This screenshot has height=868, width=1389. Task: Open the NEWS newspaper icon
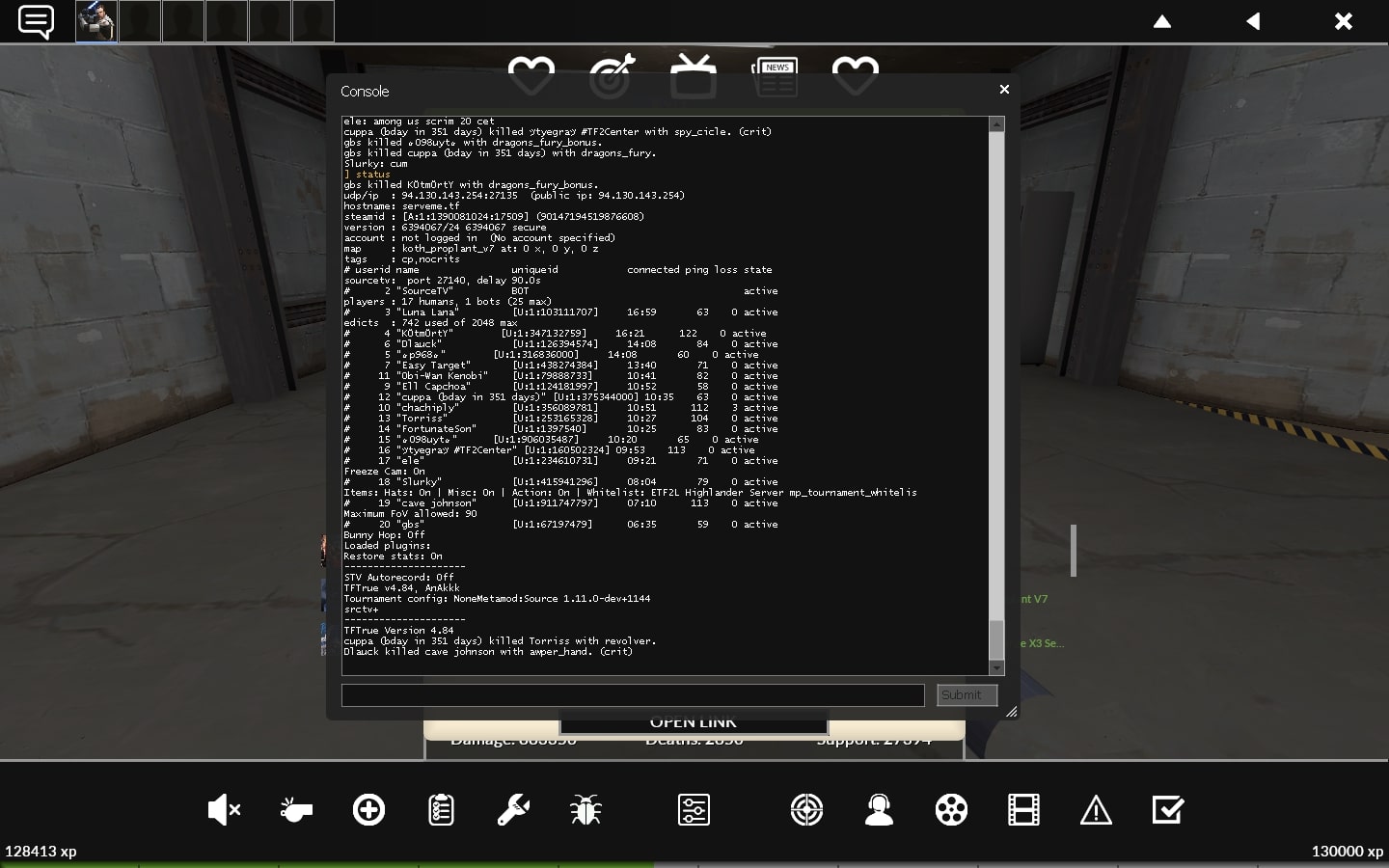[775, 75]
